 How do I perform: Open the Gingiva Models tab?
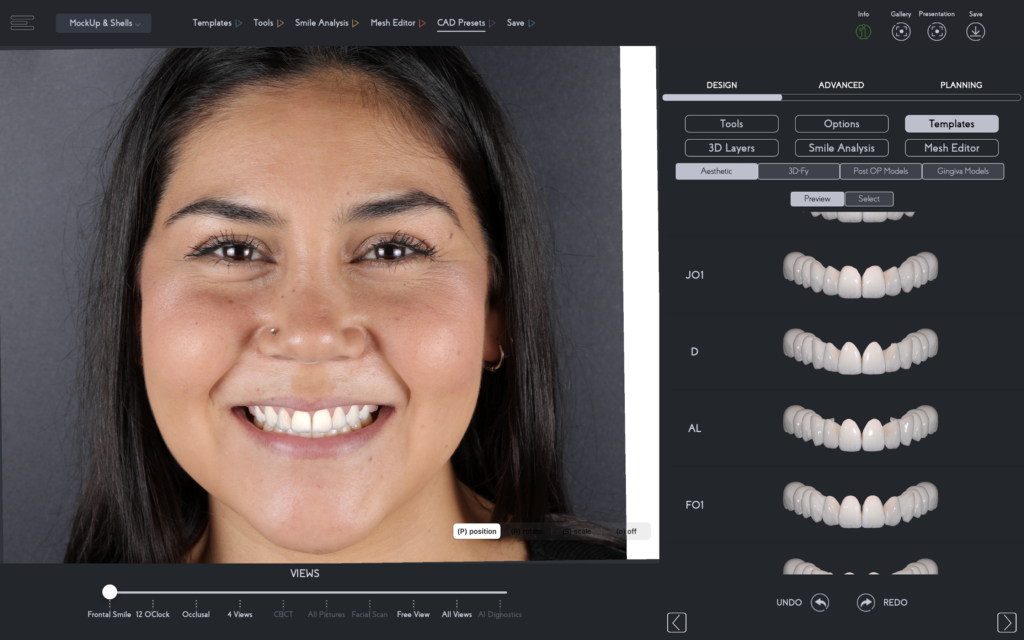coord(962,171)
